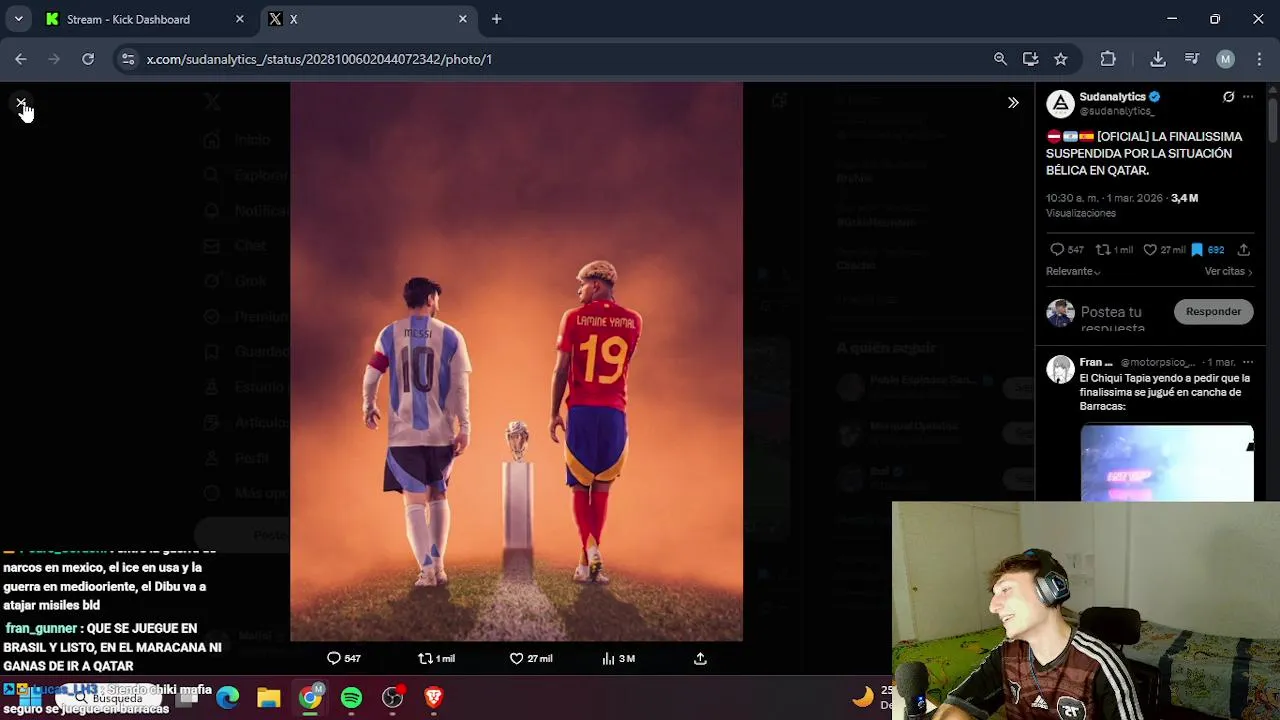Viewport: 1280px width, 720px height.
Task: Open the more menu on Fran's reply
Action: coord(1247,362)
